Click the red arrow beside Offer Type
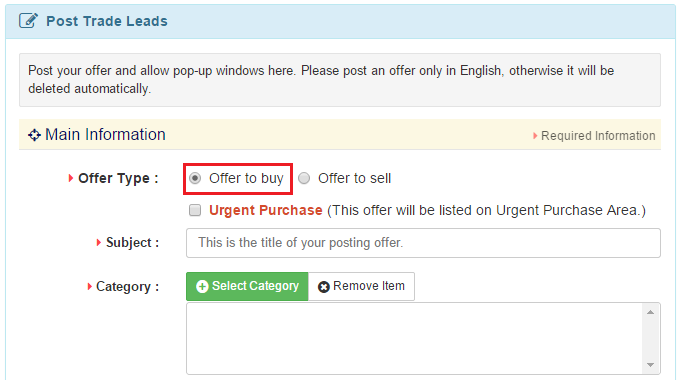 coord(71,178)
